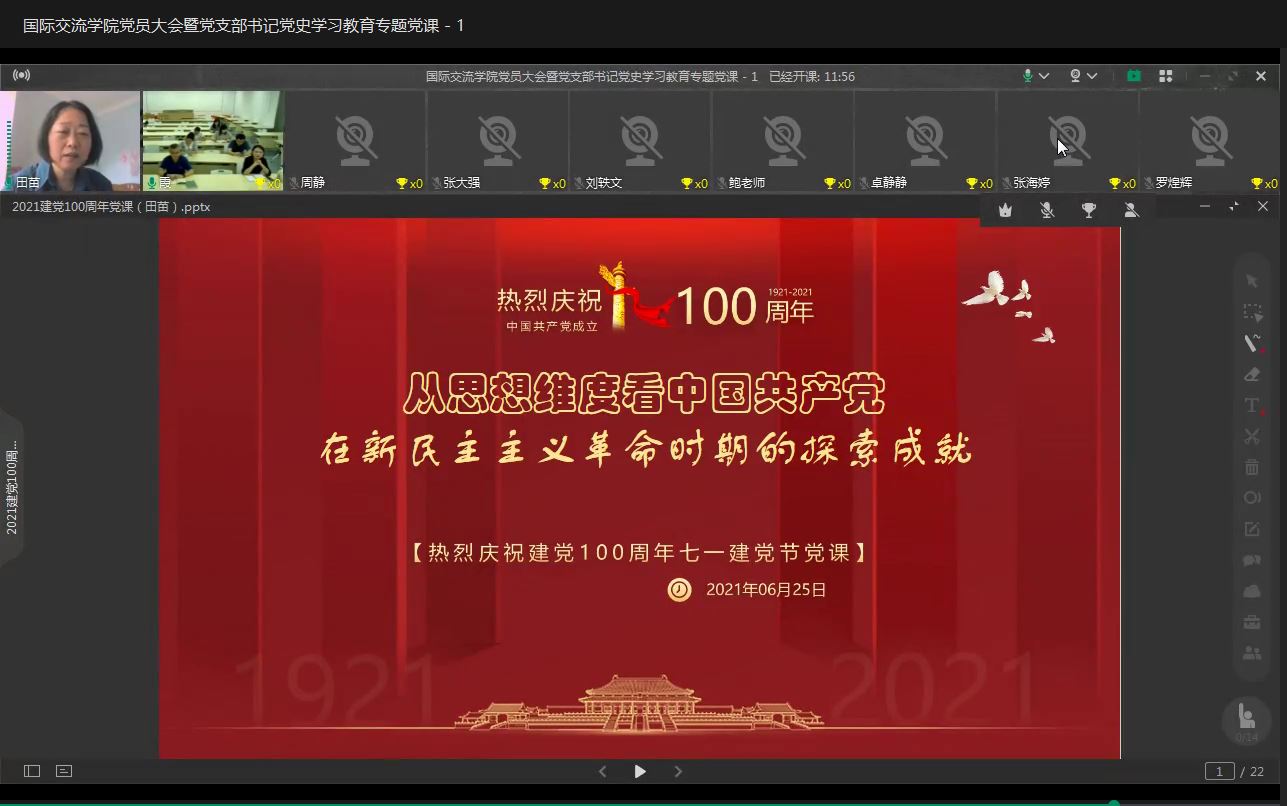Select the pen drawing tool

click(1251, 343)
